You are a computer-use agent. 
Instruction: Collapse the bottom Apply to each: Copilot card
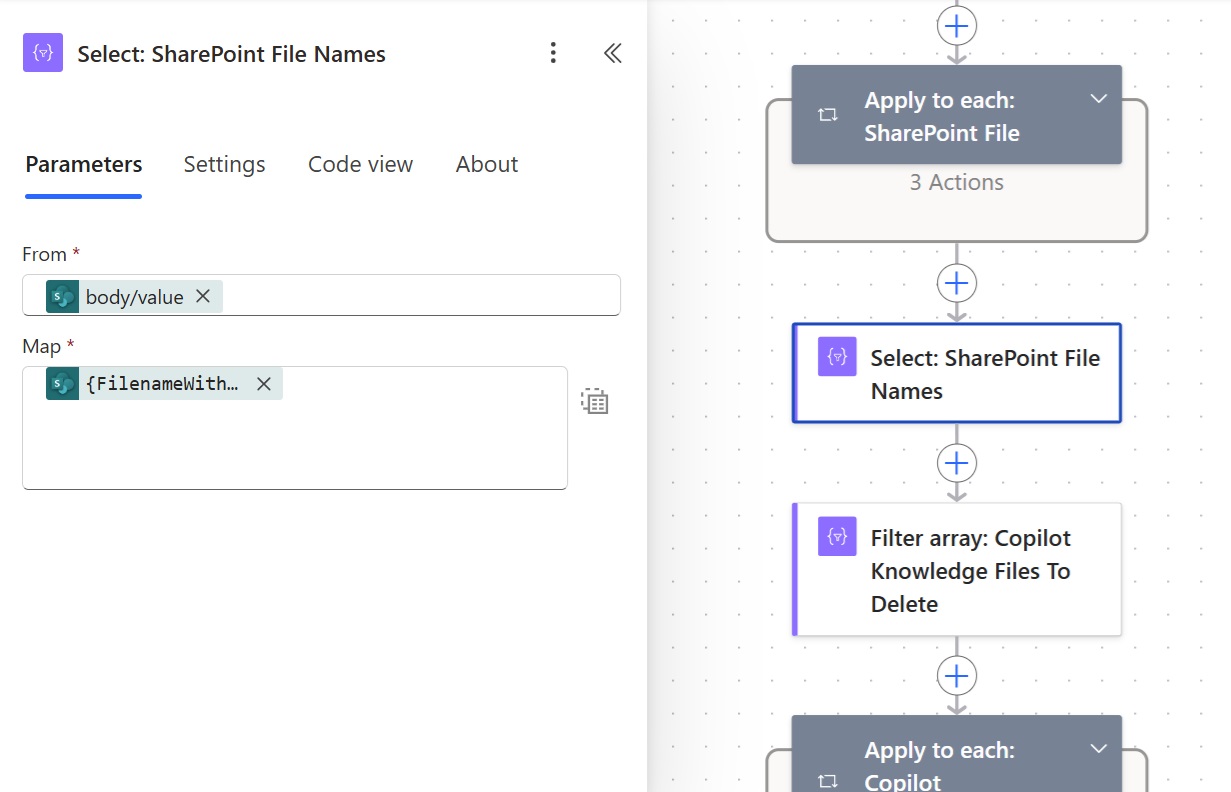1098,747
